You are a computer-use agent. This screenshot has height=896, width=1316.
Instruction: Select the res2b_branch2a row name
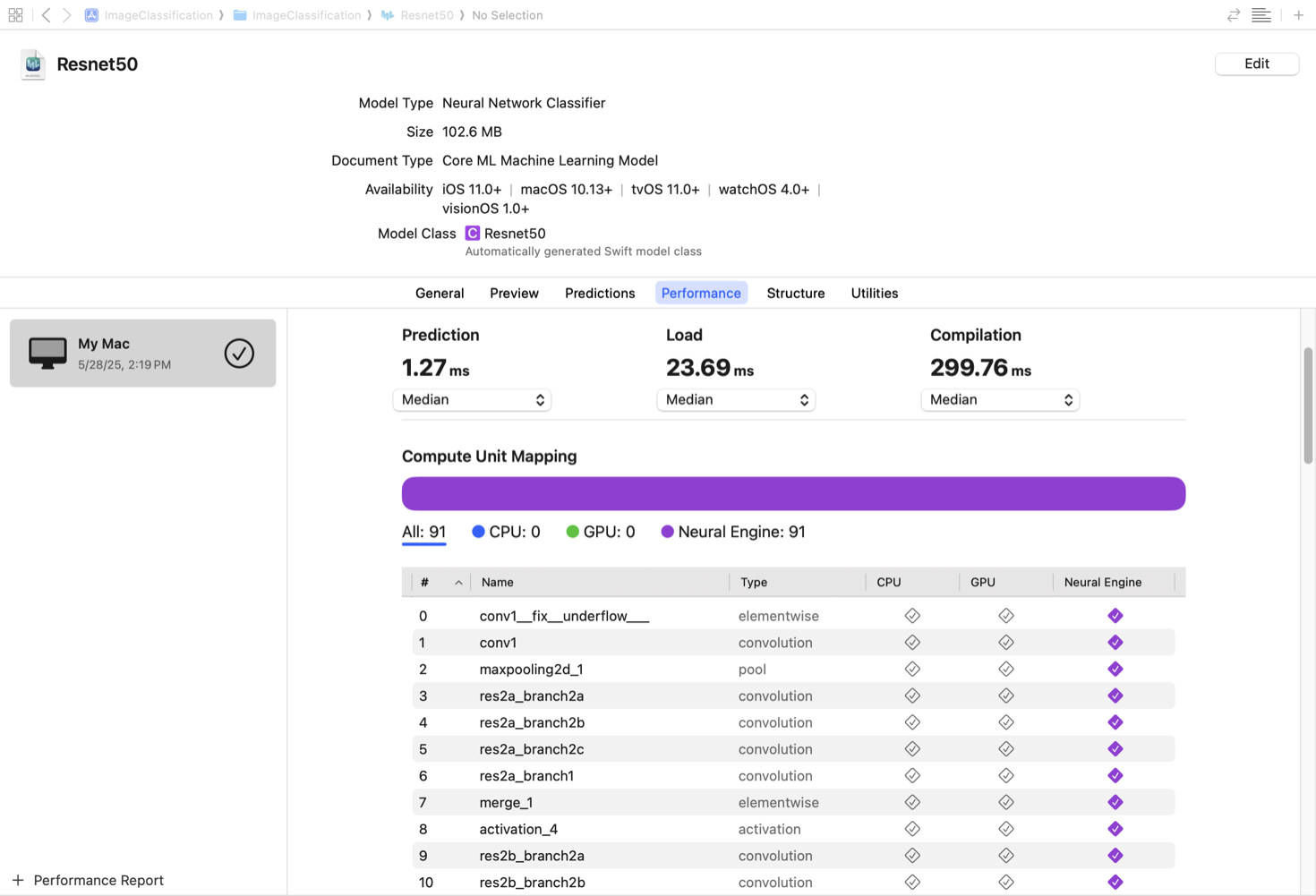coord(532,856)
